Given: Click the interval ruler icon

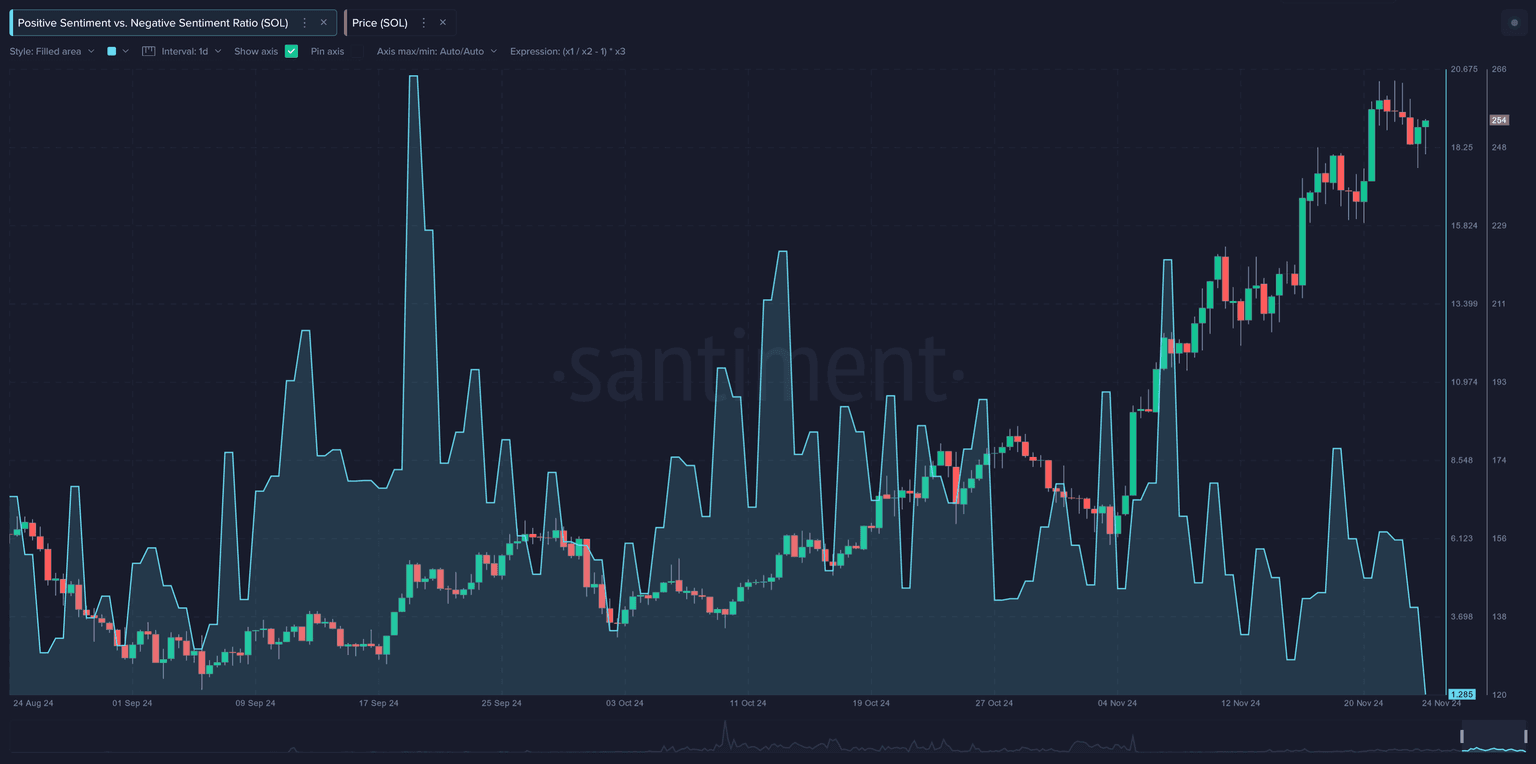Looking at the screenshot, I should (x=149, y=51).
